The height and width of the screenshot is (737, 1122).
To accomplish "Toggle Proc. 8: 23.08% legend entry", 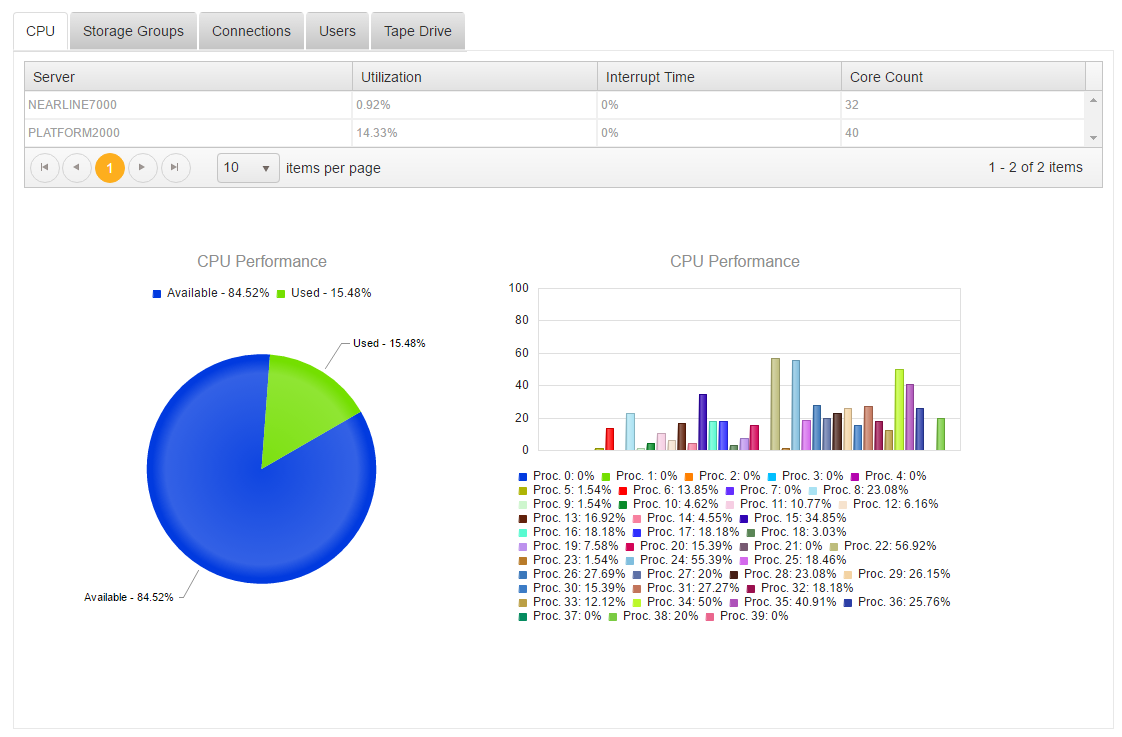I will point(859,490).
